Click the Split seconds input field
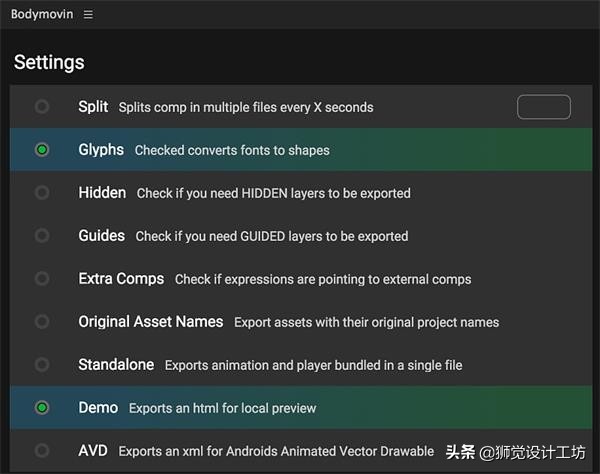Image resolution: width=600 pixels, height=474 pixels. click(543, 107)
